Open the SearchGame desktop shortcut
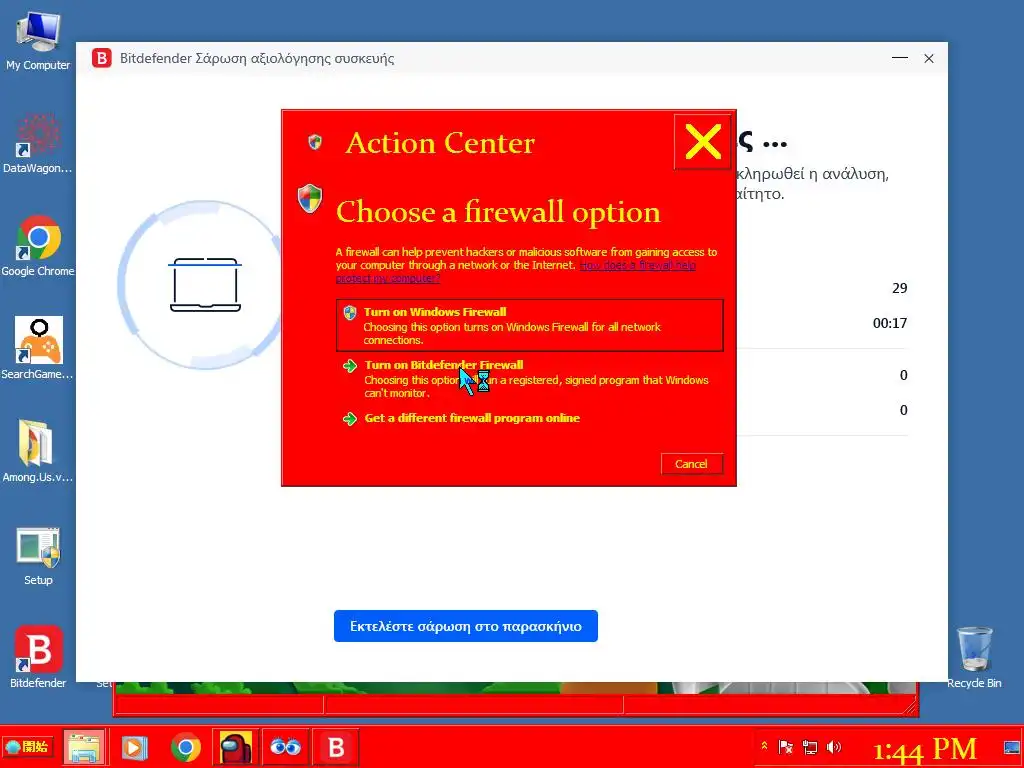Image resolution: width=1024 pixels, height=768 pixels. point(38,349)
